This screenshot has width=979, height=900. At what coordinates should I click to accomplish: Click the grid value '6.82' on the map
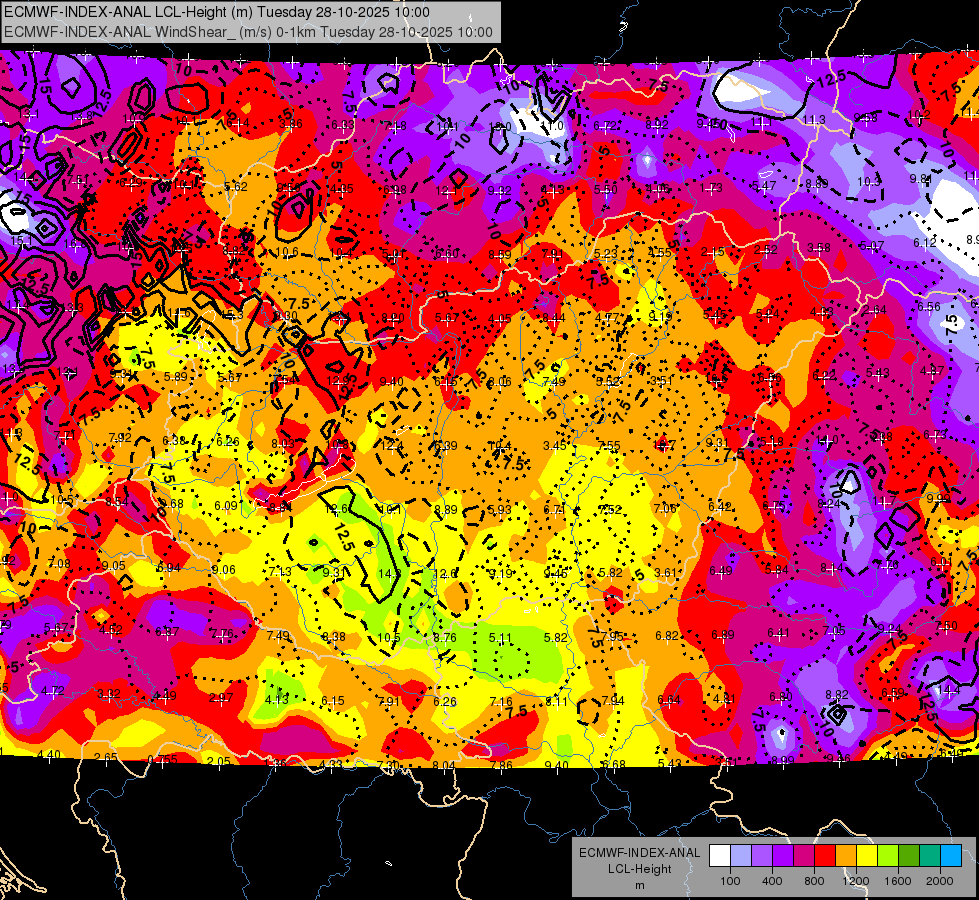(x=667, y=636)
